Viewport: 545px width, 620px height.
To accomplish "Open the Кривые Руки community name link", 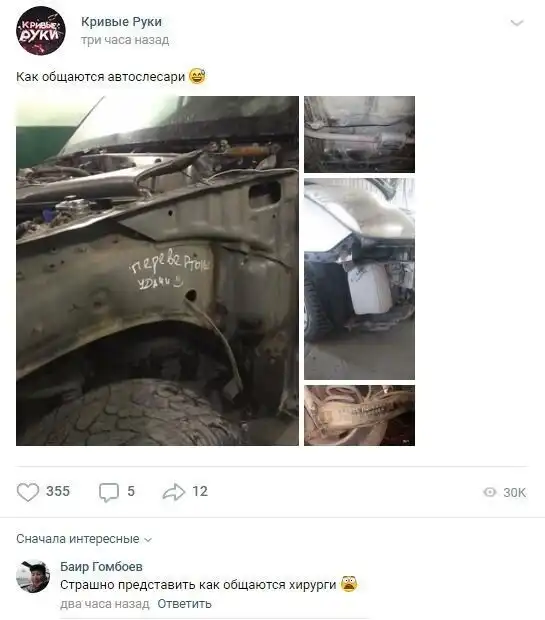I will point(121,22).
